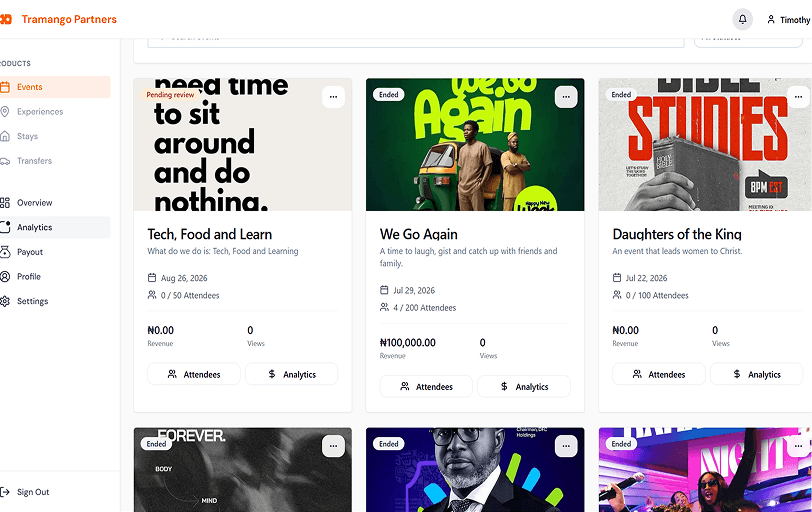This screenshot has height=512, width=812.
Task: Click the Settings gear icon
Action: pyautogui.click(x=5, y=301)
